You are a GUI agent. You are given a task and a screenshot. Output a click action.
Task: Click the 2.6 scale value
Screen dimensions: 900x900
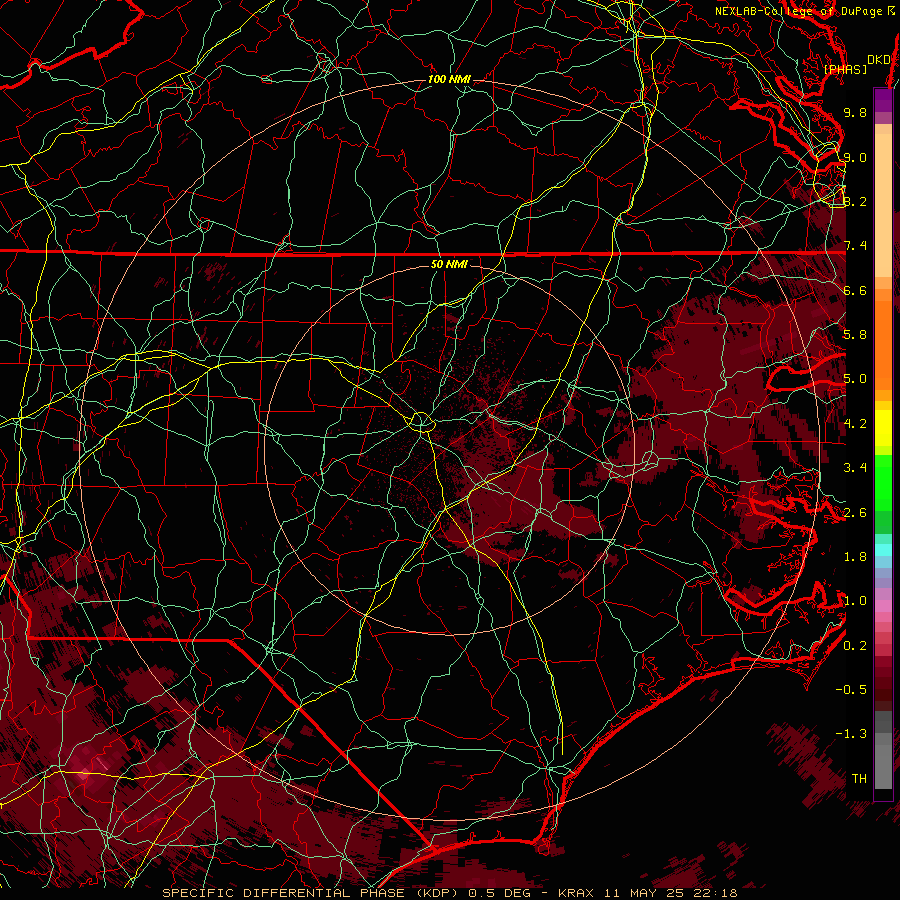[x=855, y=513]
